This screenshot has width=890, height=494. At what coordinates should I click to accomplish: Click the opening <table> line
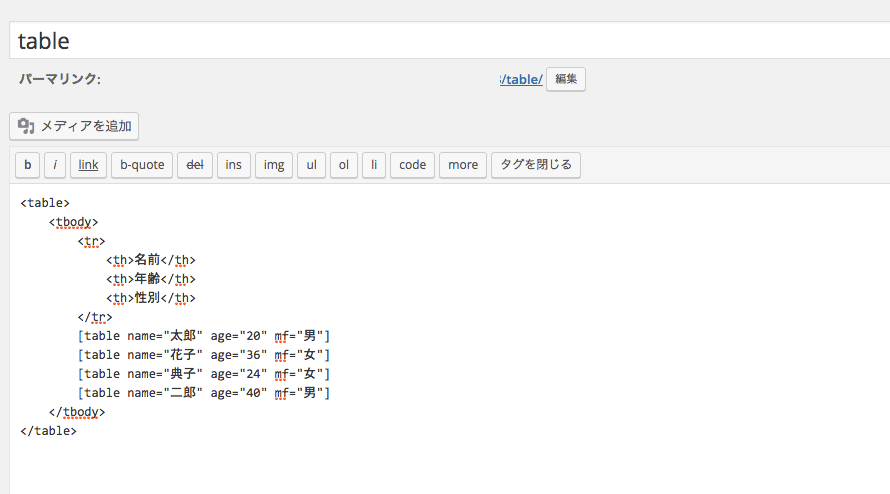tap(45, 203)
